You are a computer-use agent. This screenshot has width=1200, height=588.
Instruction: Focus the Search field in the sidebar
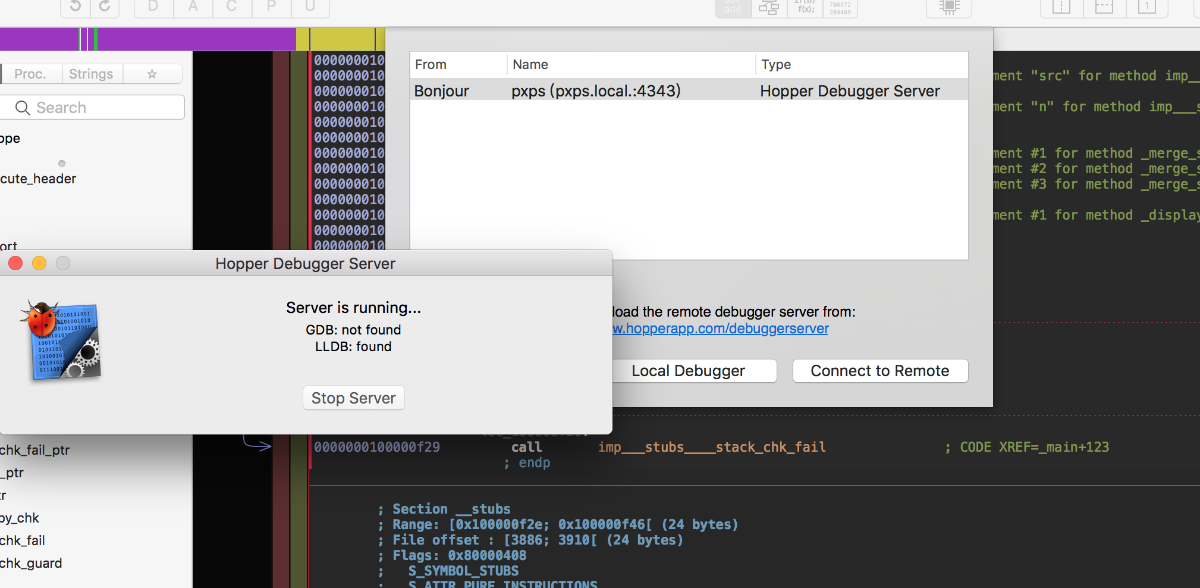click(x=93, y=108)
